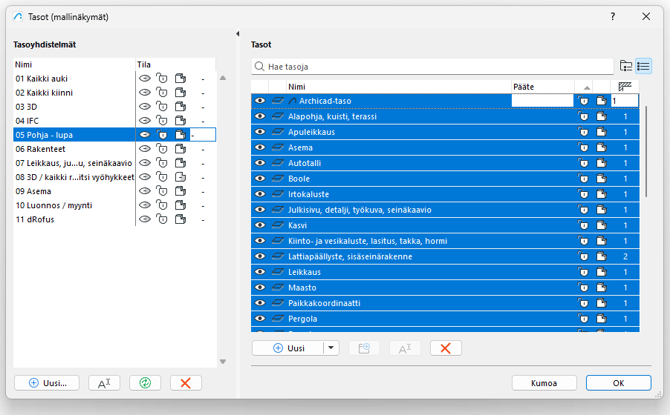
Task: Toggle eye icon for 06 Rakenteet combination
Action: 145,148
